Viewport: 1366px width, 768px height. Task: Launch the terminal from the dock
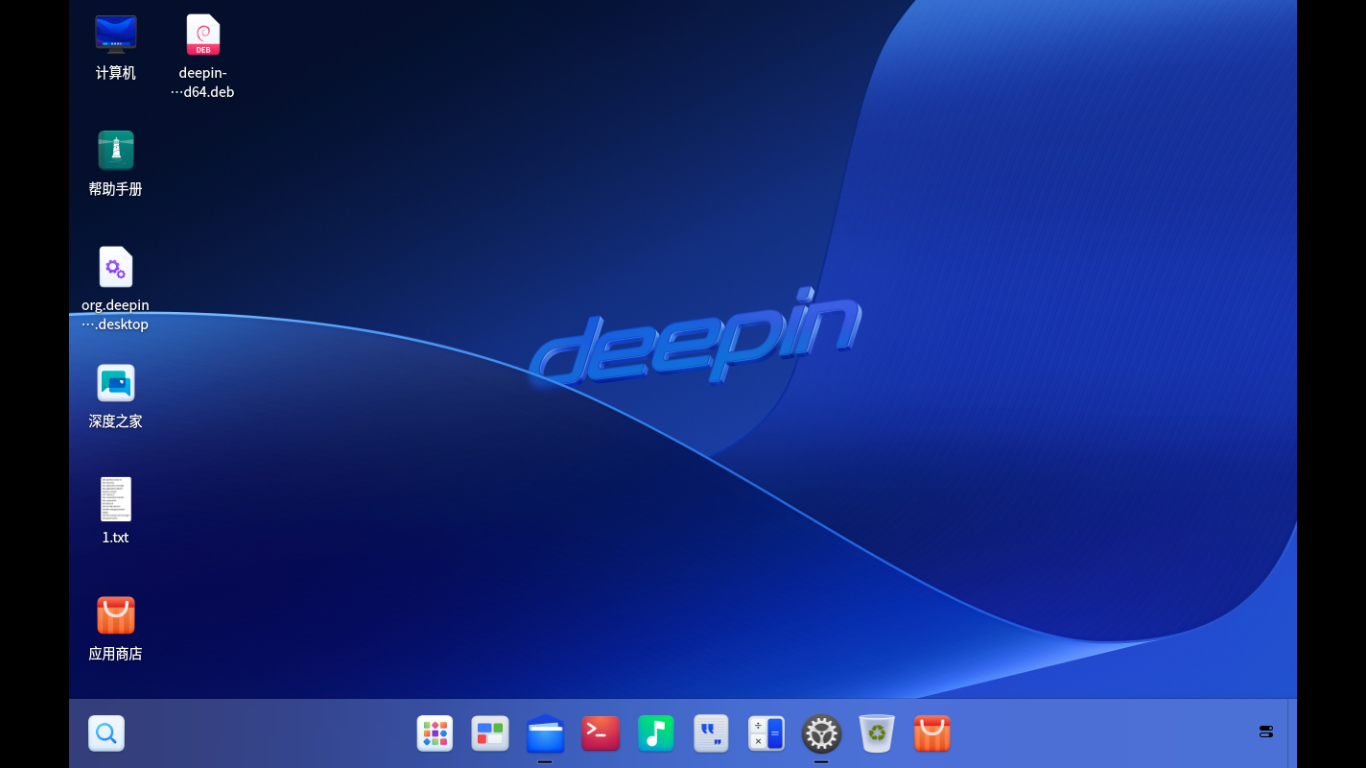pos(601,733)
